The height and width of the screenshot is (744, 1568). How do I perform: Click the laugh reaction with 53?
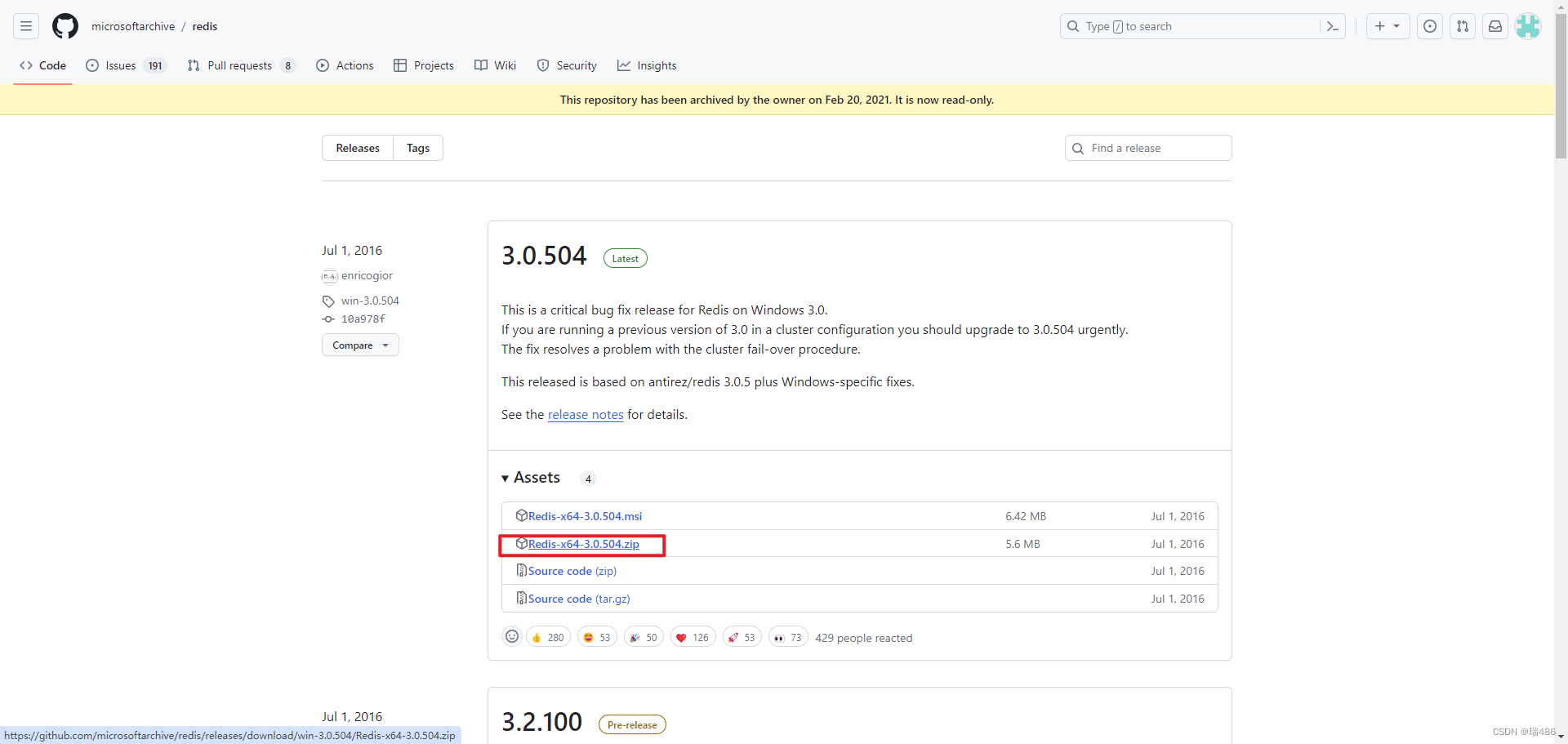597,637
